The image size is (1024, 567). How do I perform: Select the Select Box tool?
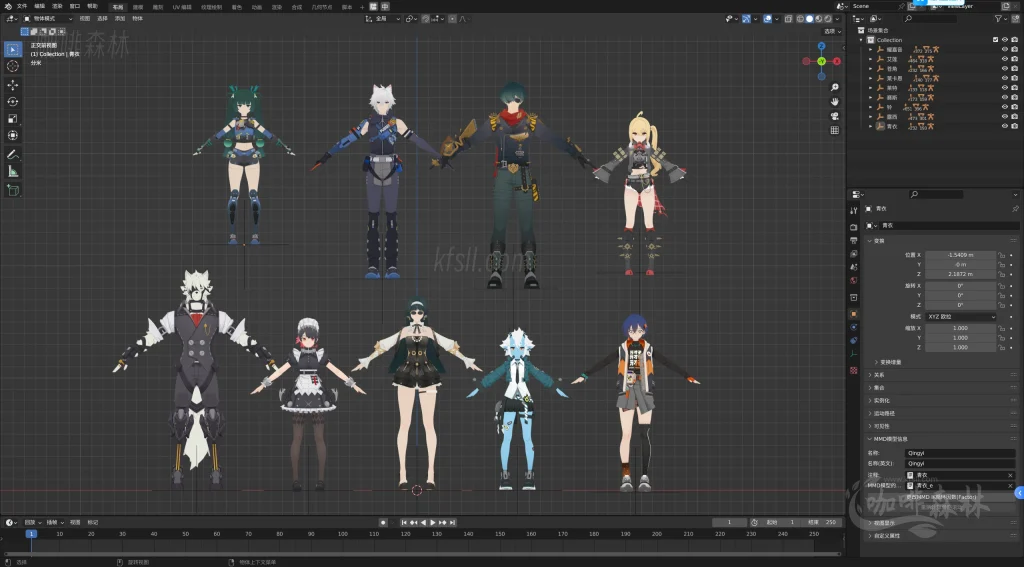pyautogui.click(x=12, y=49)
